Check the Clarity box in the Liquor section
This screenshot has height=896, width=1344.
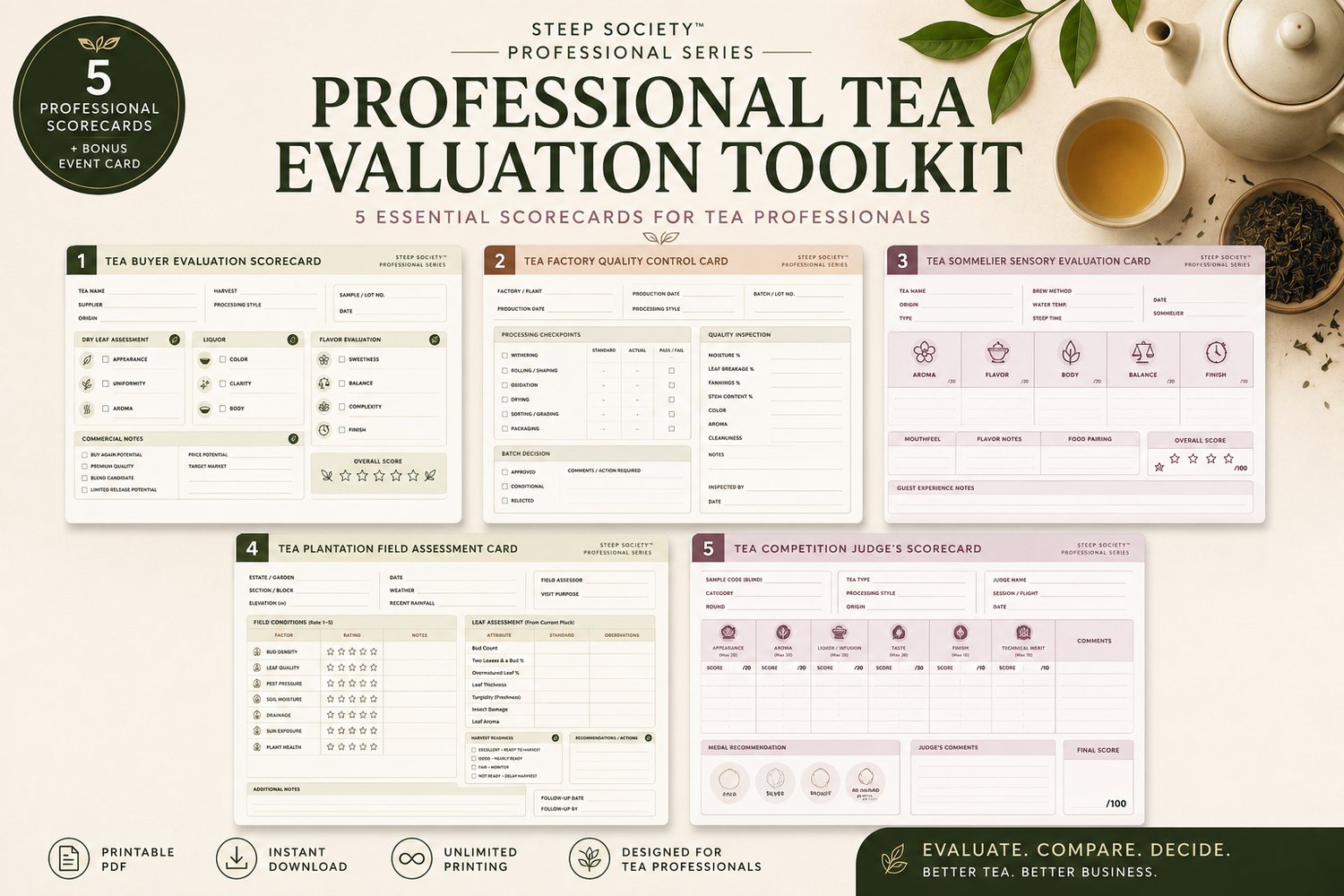point(222,383)
